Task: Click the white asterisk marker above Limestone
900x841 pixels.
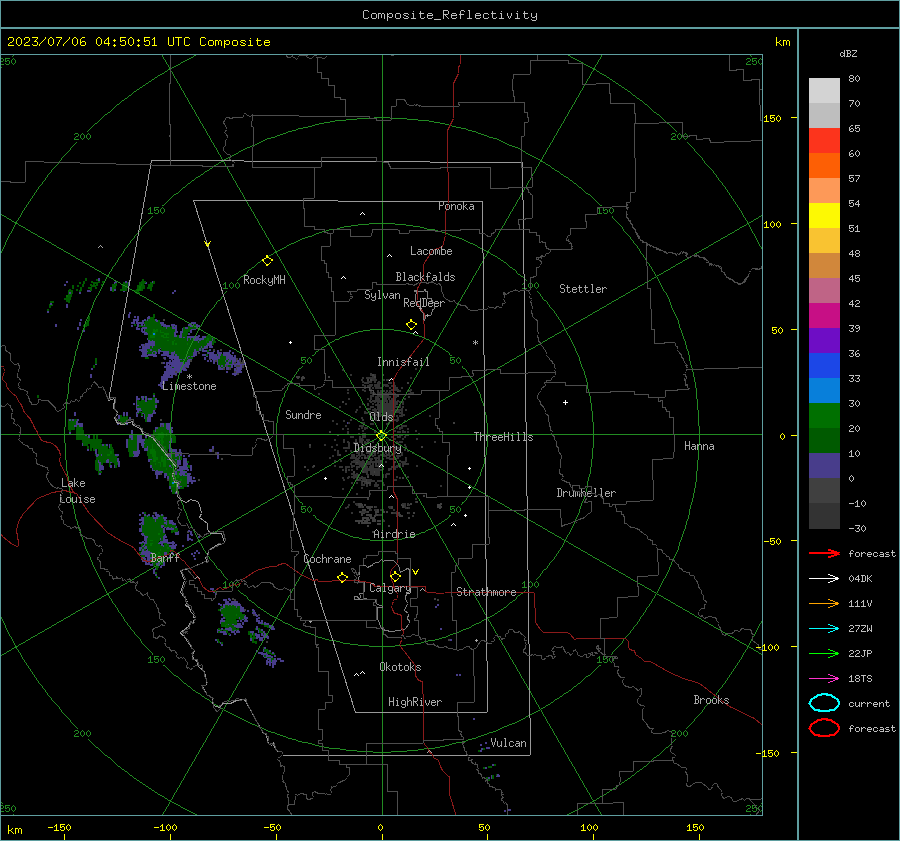Action: tap(189, 377)
